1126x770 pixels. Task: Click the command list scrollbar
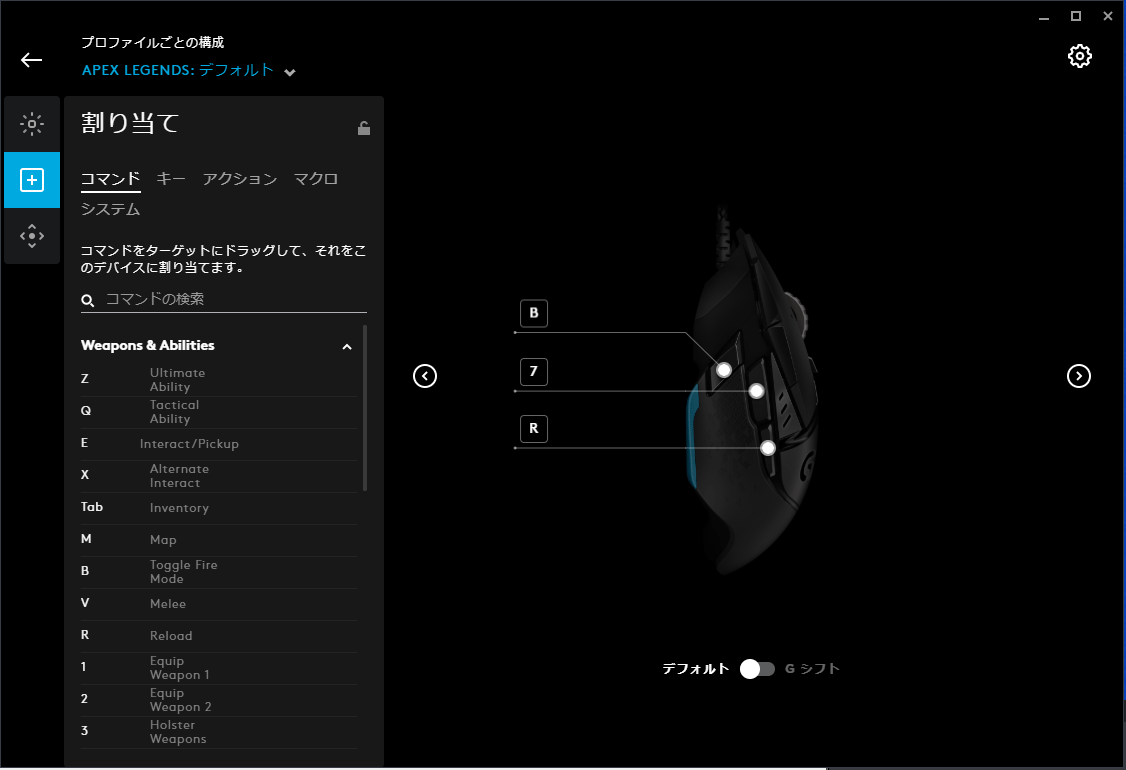click(x=365, y=408)
